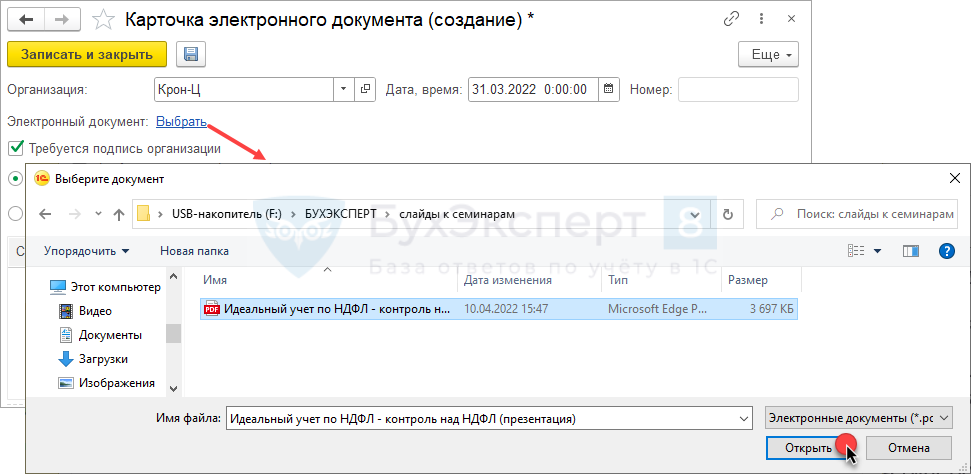Change the file view layout icon
The width and height of the screenshot is (971, 474).
pyautogui.click(x=856, y=251)
